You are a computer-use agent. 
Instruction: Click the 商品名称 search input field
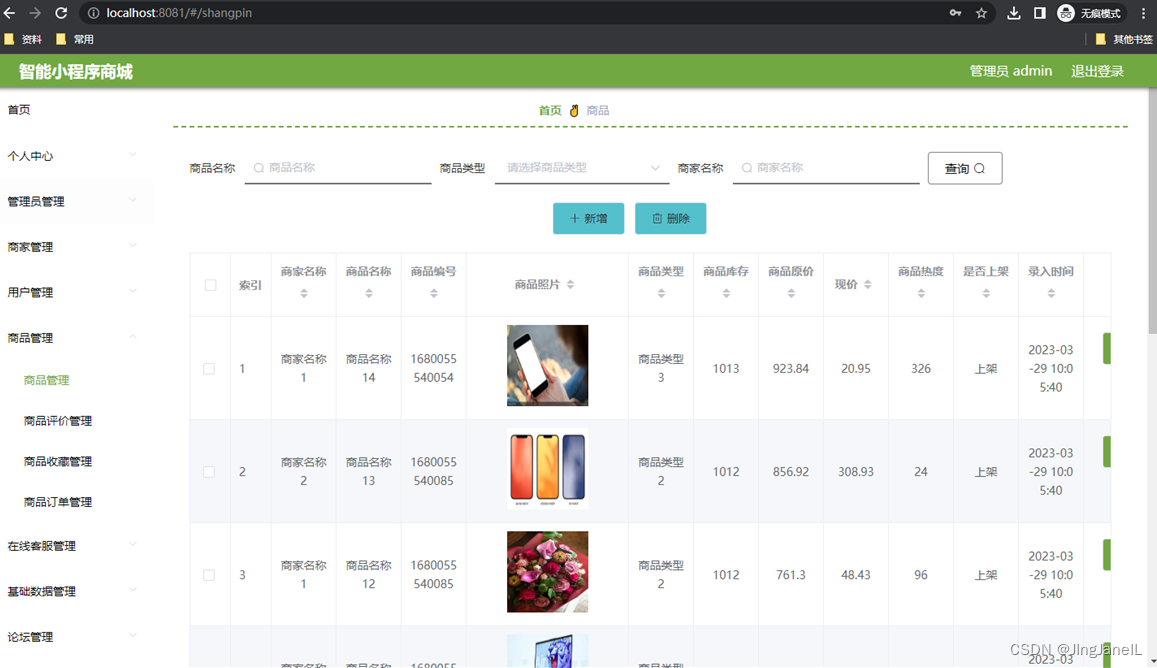point(338,168)
